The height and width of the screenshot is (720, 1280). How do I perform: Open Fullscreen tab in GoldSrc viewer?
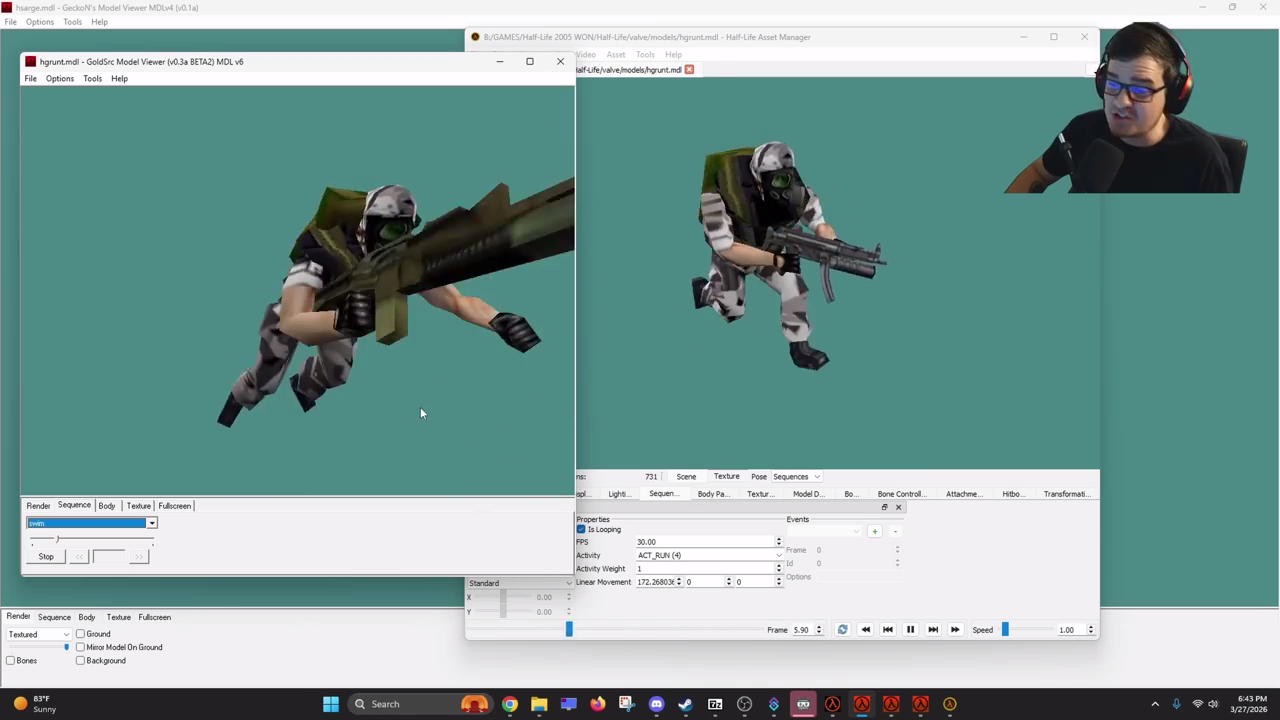click(x=175, y=506)
